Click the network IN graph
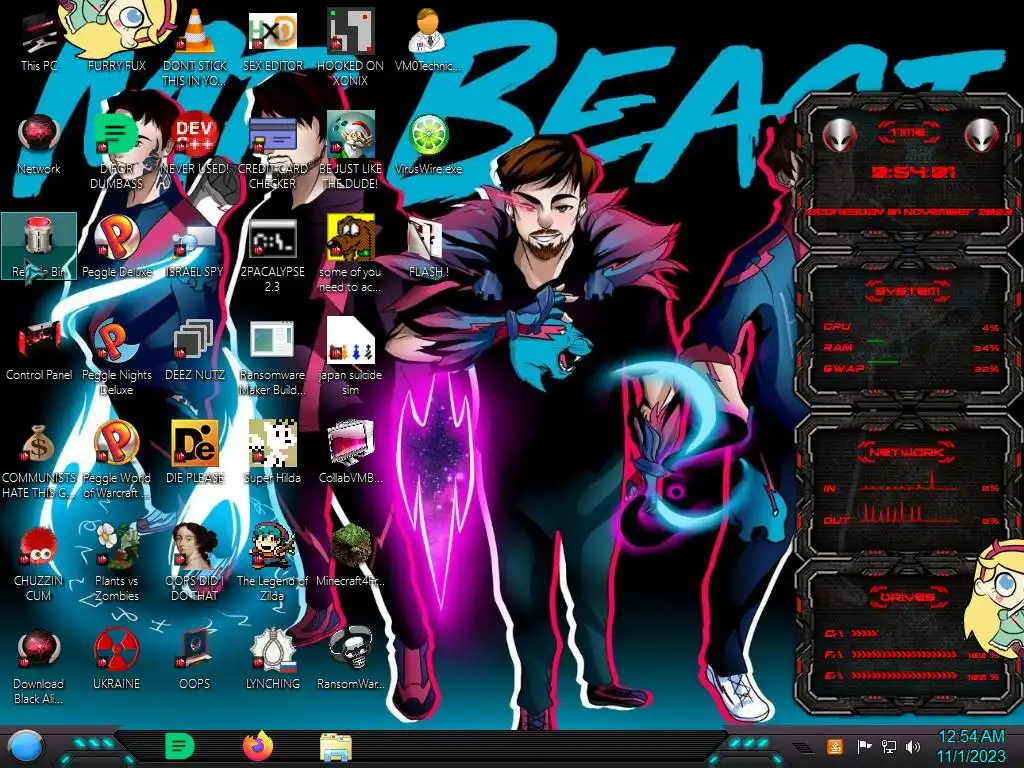 pos(909,482)
